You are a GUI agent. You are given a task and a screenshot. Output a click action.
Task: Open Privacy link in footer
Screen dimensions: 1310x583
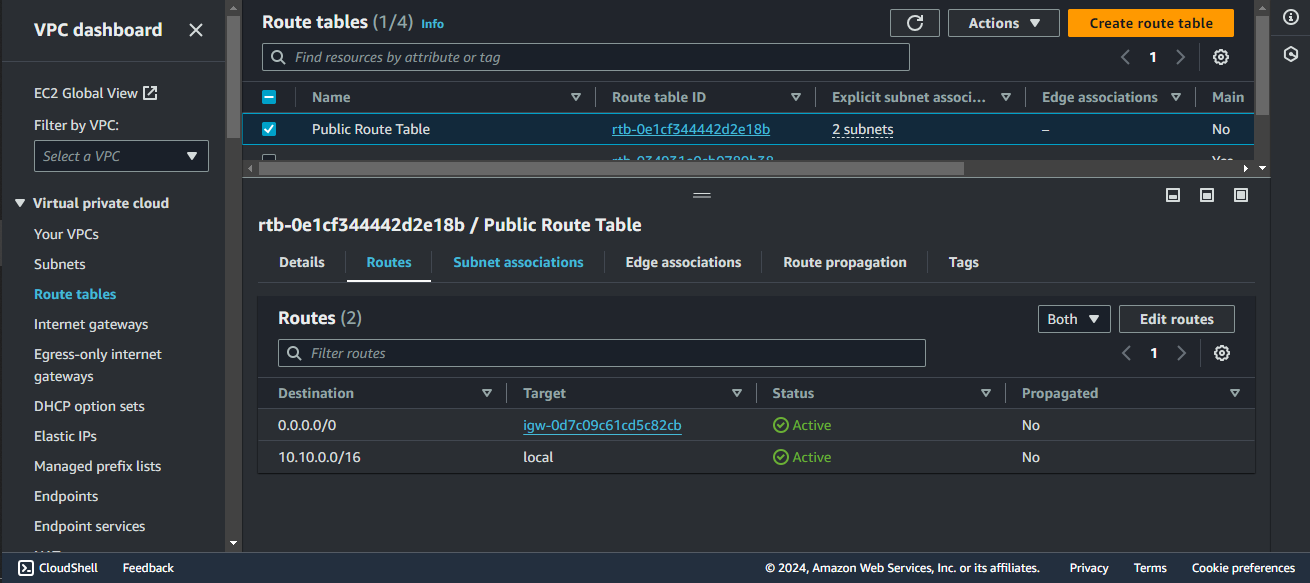click(1089, 568)
